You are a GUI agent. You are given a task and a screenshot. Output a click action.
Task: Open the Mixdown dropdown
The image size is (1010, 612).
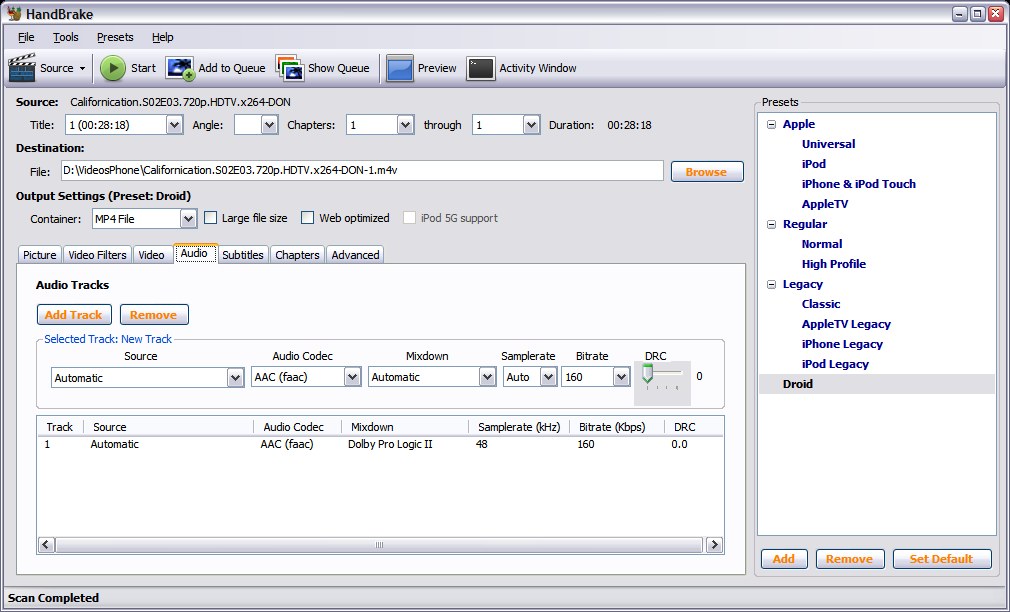(x=488, y=377)
